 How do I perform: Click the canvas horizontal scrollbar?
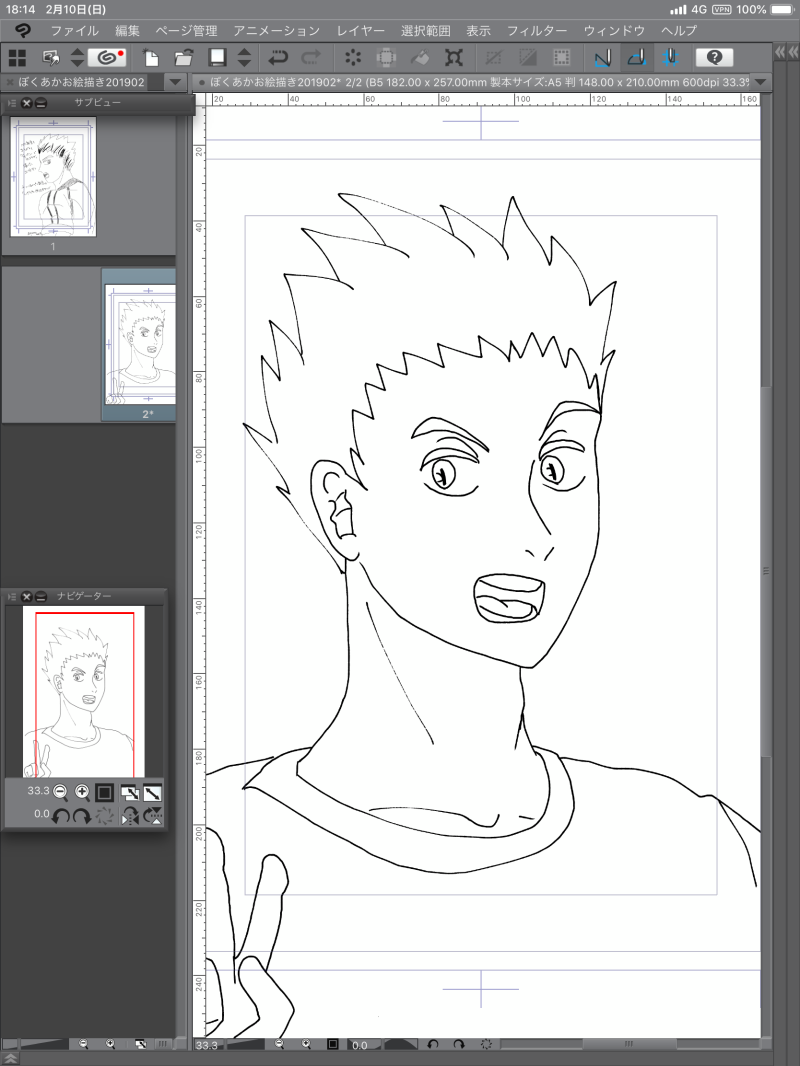[x=629, y=1044]
